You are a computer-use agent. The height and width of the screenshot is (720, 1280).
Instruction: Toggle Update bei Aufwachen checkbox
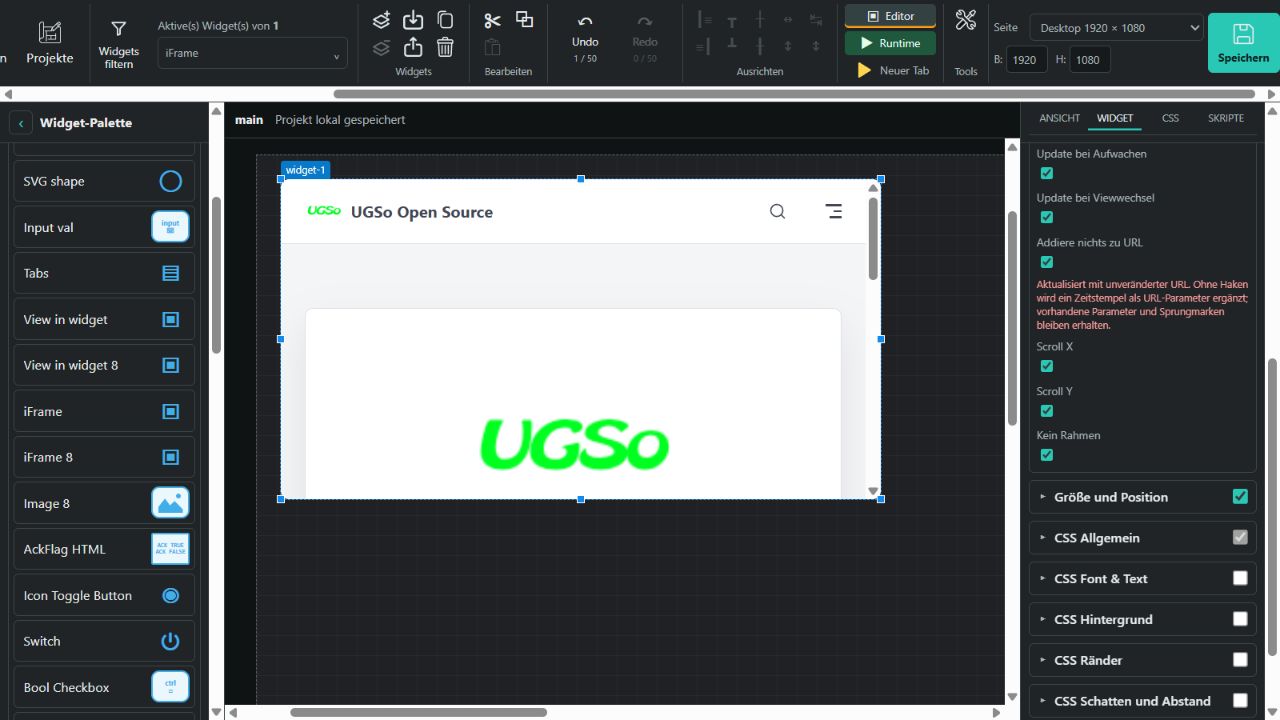coord(1047,173)
